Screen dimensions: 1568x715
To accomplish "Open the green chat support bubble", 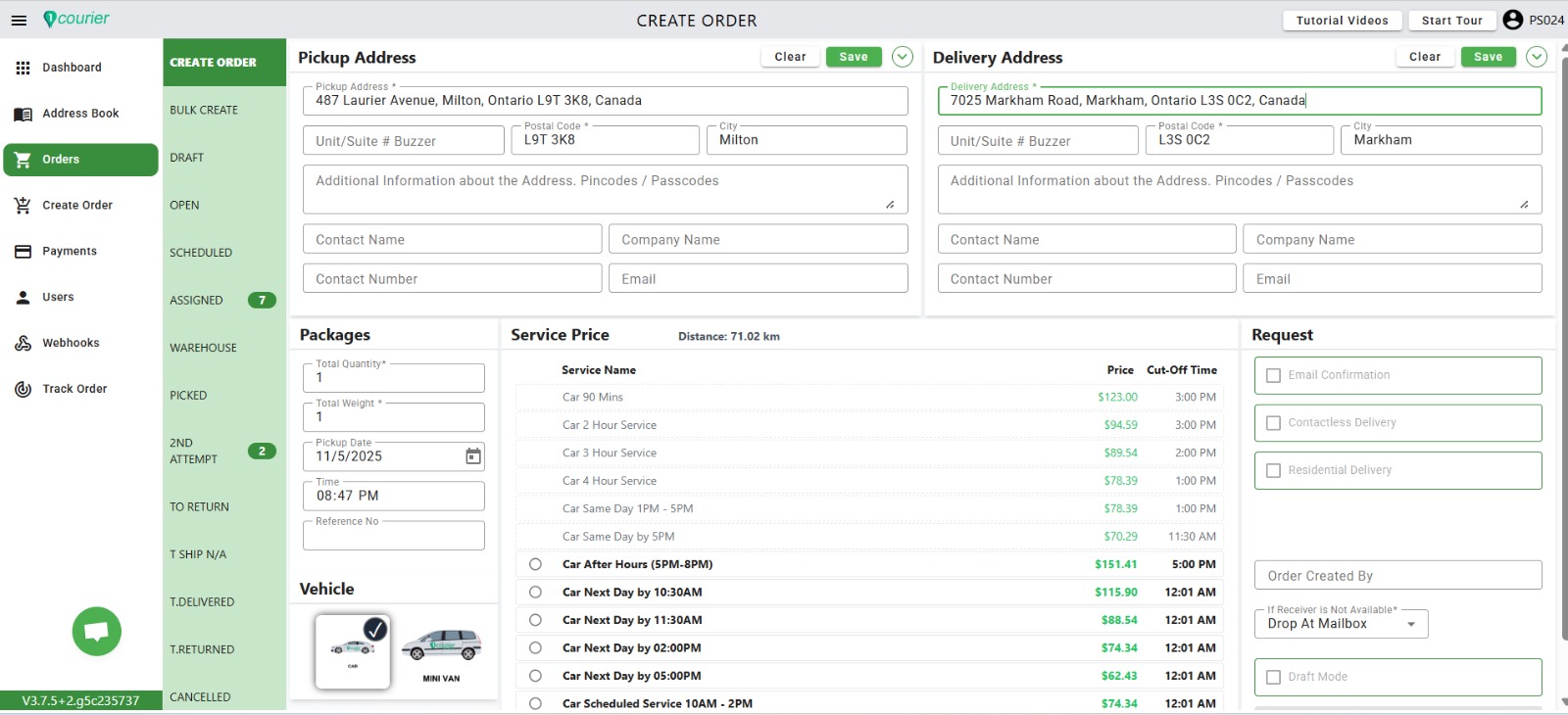I will (96, 632).
